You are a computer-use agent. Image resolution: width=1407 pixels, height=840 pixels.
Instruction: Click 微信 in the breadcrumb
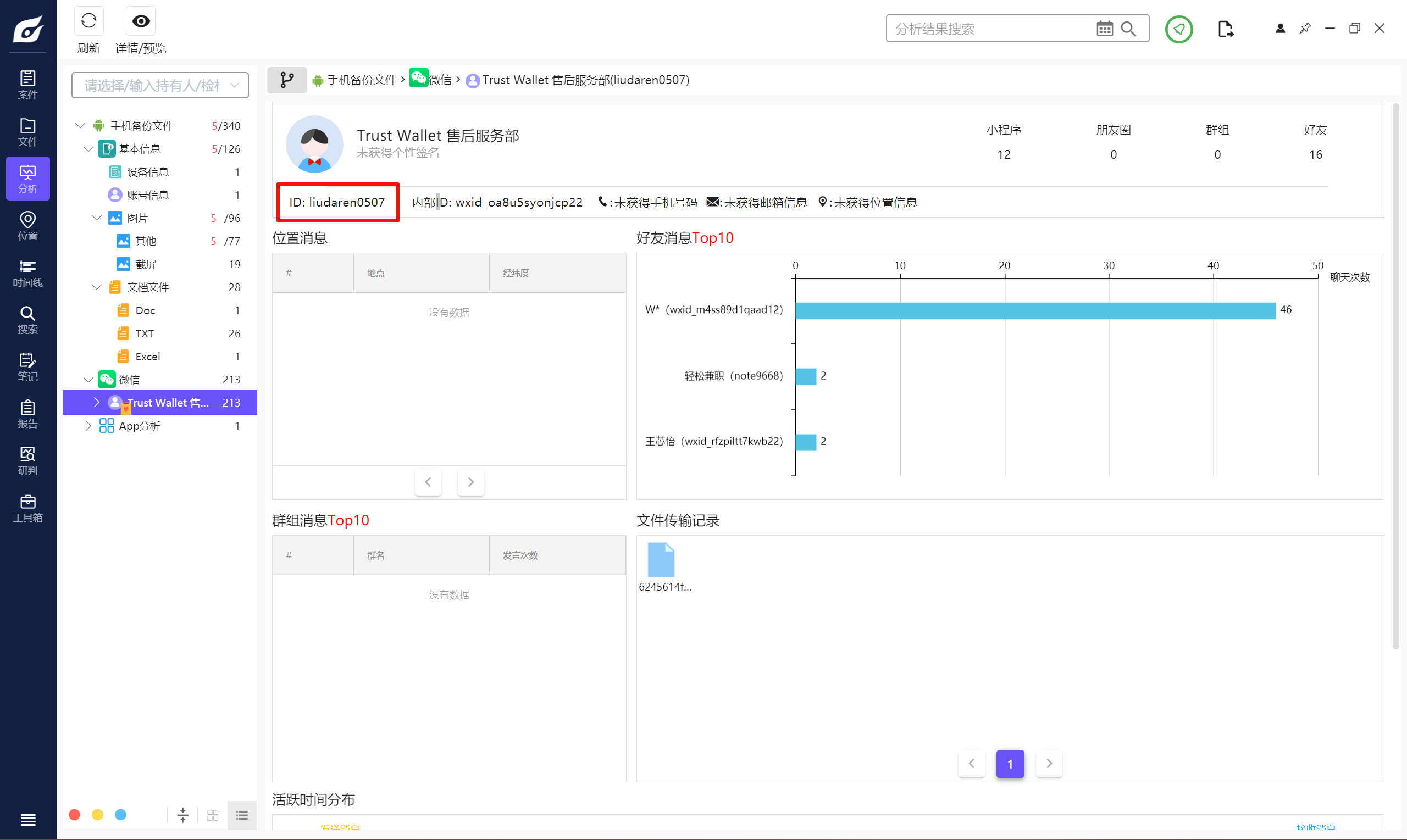440,80
